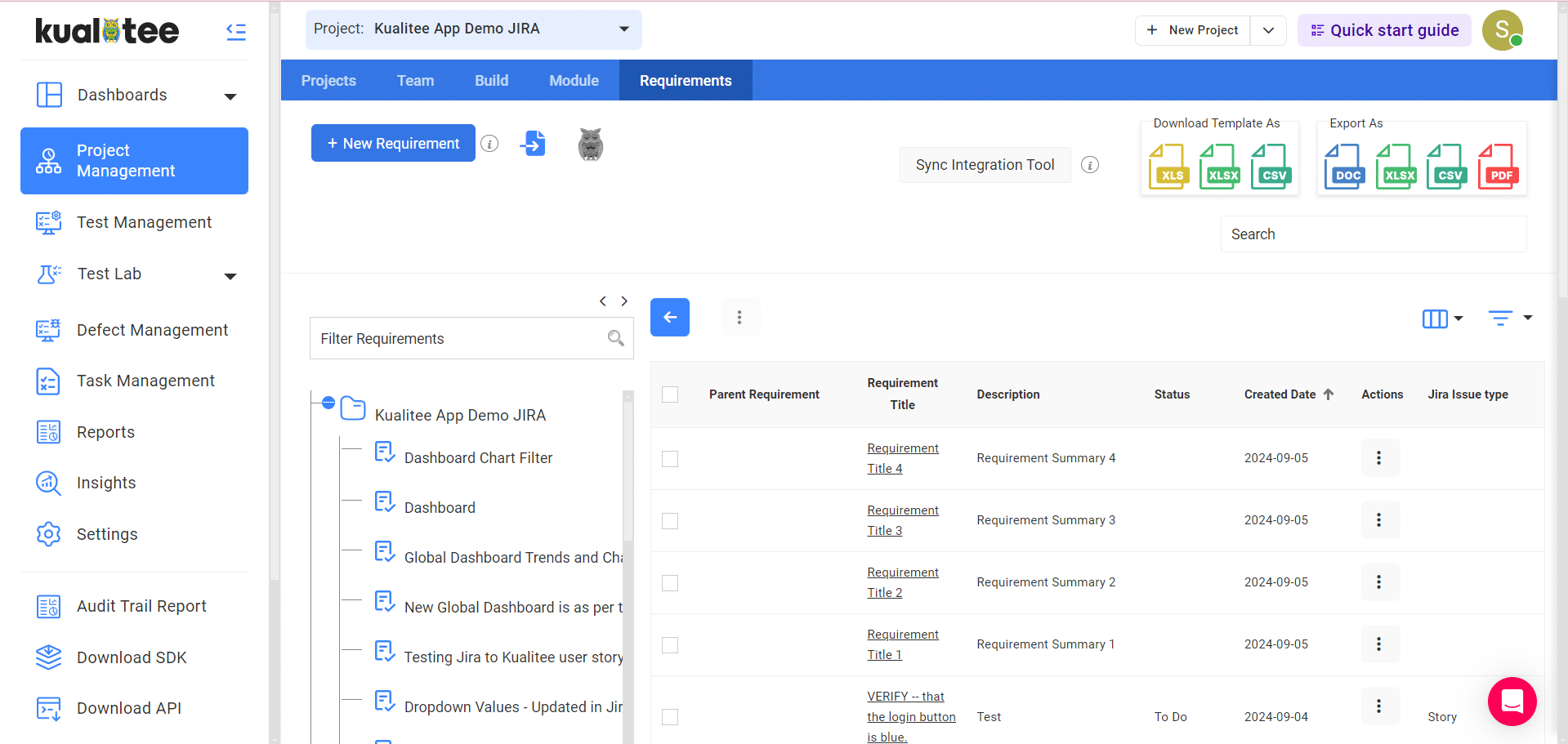Viewport: 1568px width, 744px height.
Task: Download template as XLS
Action: click(x=1168, y=167)
